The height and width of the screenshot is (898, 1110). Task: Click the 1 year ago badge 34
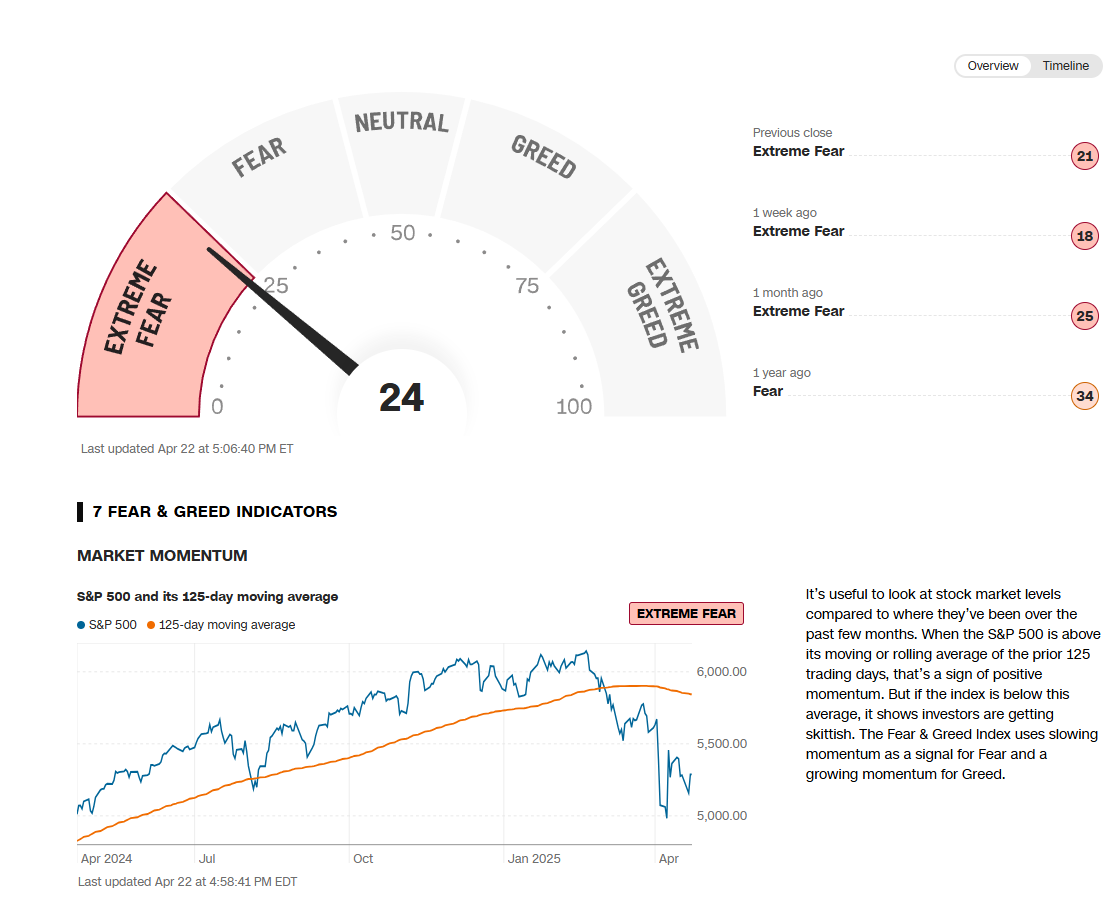1084,396
